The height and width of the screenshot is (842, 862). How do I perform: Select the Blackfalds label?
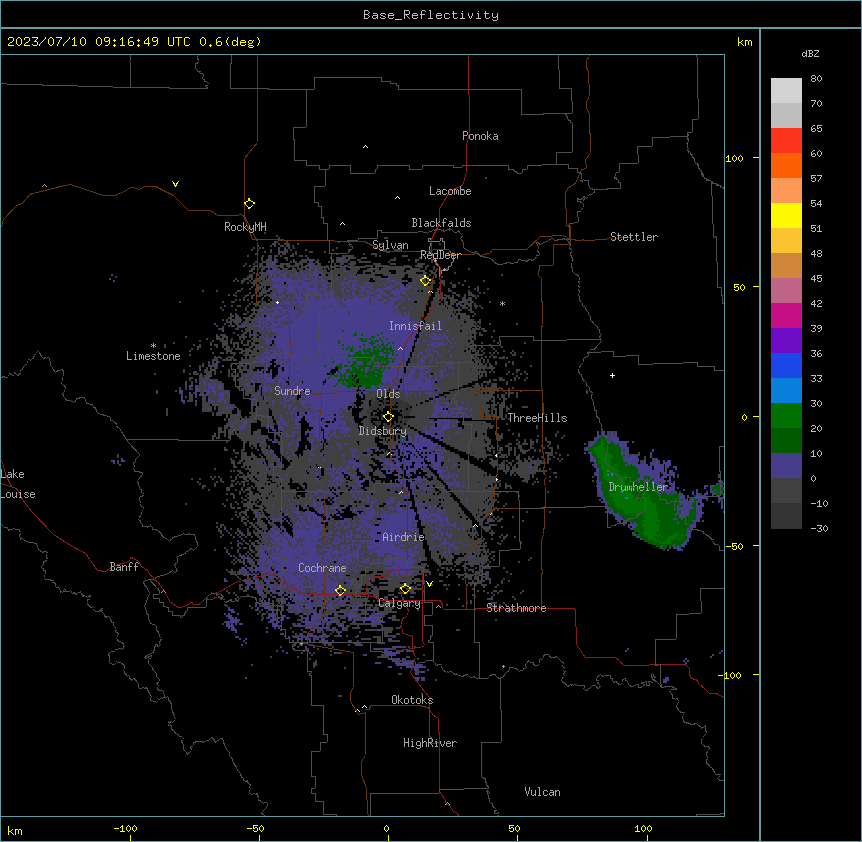441,223
